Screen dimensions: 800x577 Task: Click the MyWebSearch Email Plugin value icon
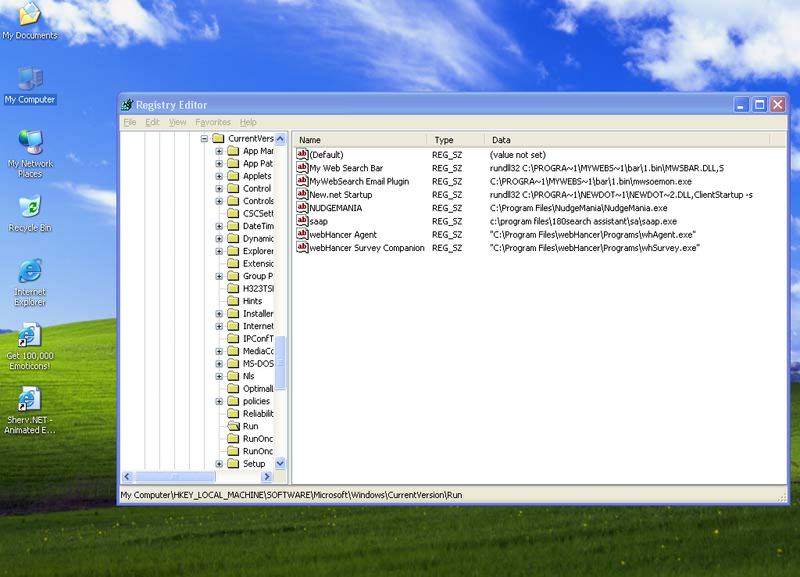point(302,181)
